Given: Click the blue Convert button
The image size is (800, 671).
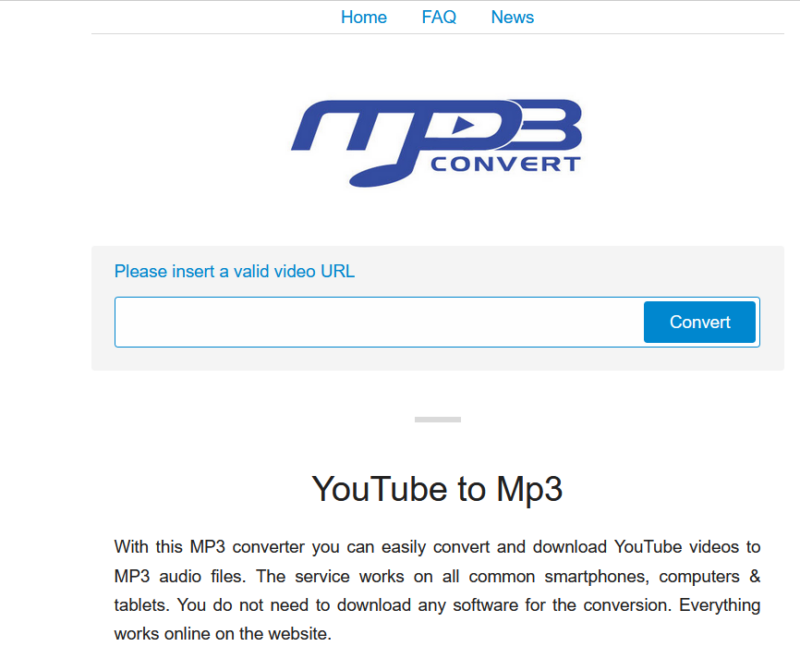Looking at the screenshot, I should (x=699, y=322).
